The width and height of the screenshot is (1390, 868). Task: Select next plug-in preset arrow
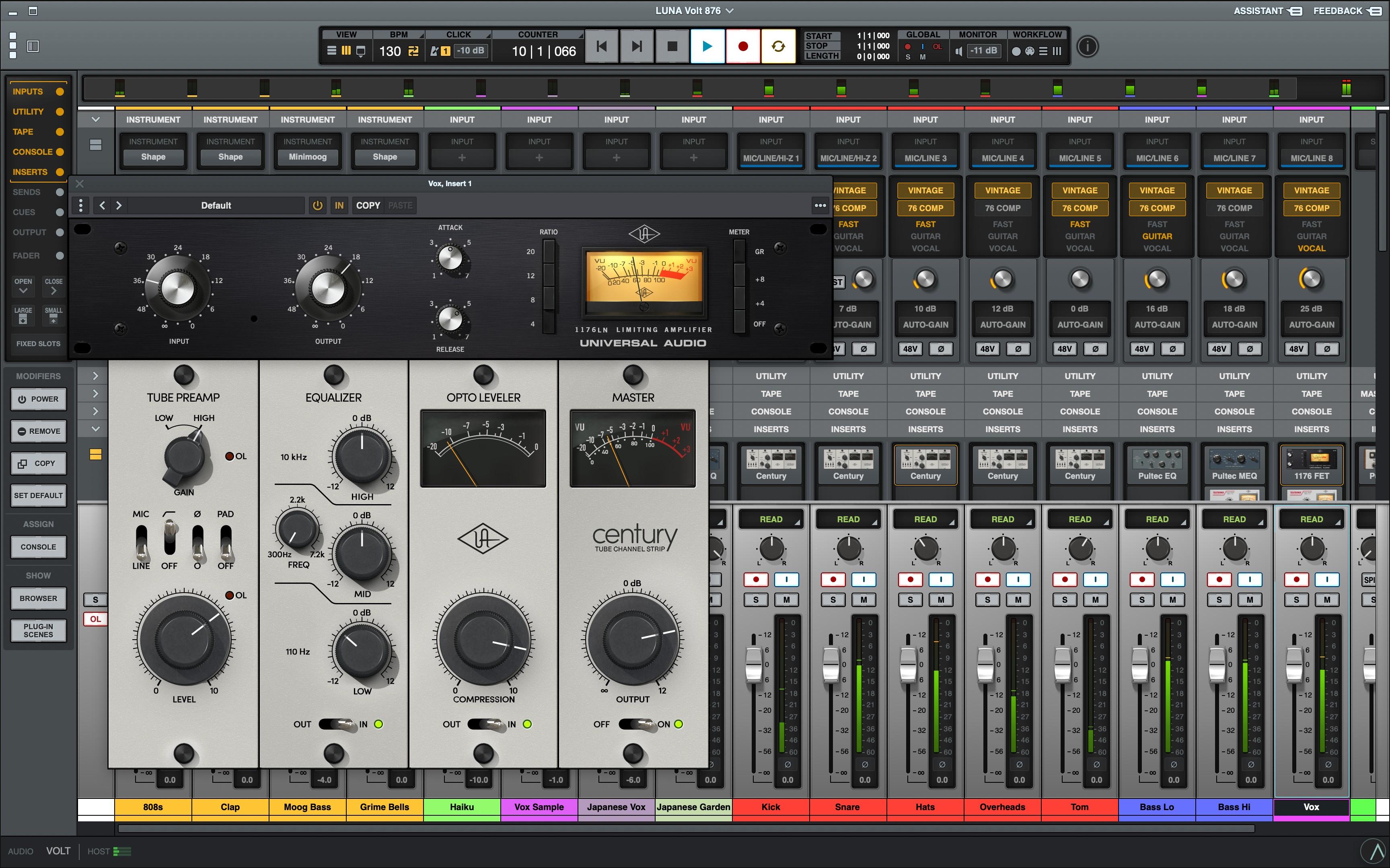coord(119,205)
